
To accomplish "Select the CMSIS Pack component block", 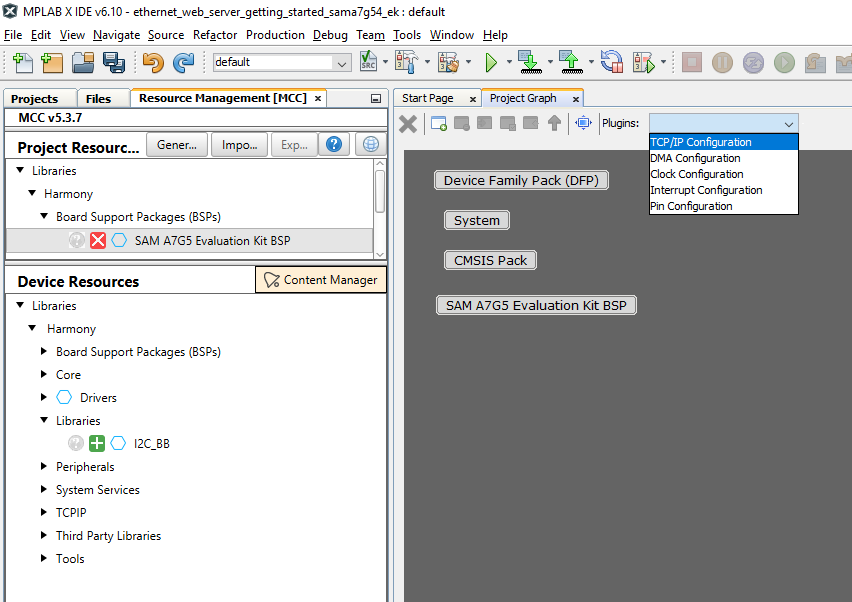I will click(x=490, y=260).
